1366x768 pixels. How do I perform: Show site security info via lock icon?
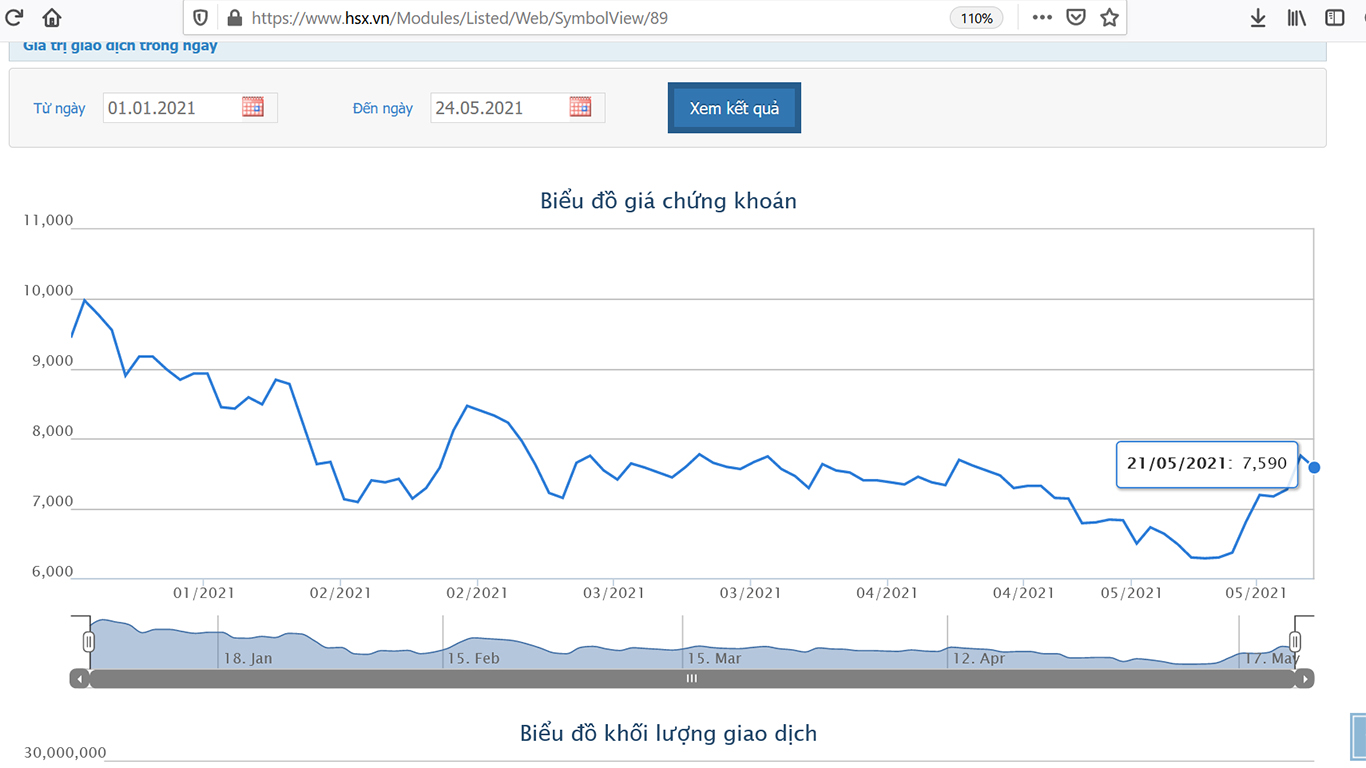click(x=235, y=18)
